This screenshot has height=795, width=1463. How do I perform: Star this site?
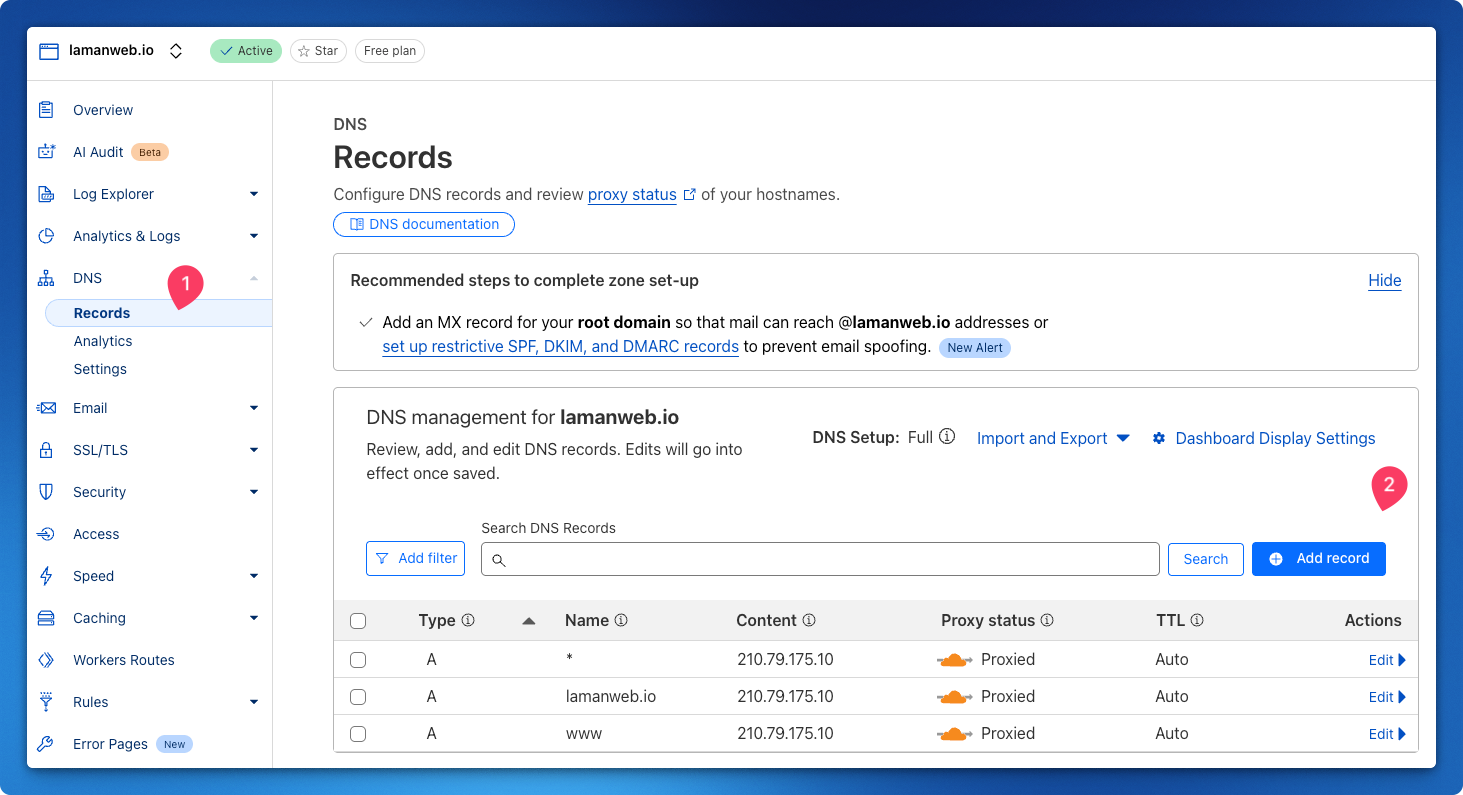[318, 51]
